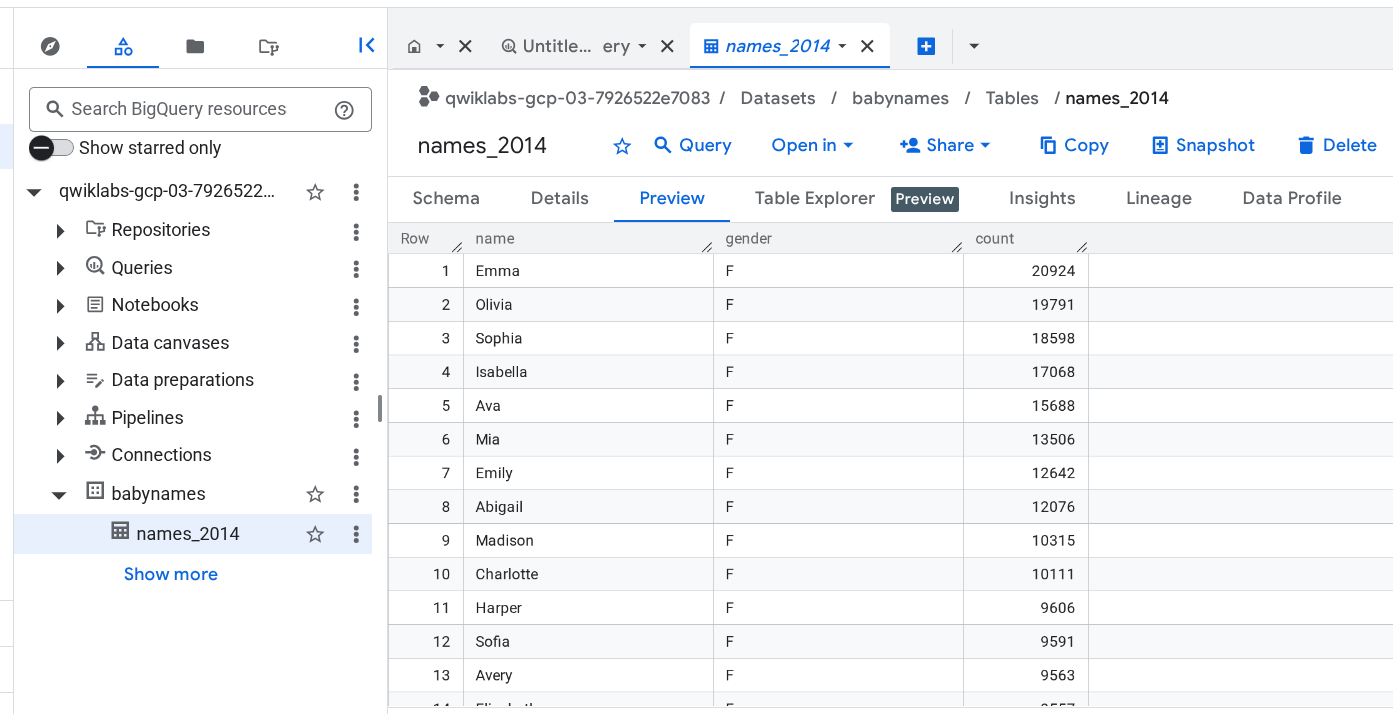Switch to the Details tab
The width and height of the screenshot is (1393, 714).
559,198
